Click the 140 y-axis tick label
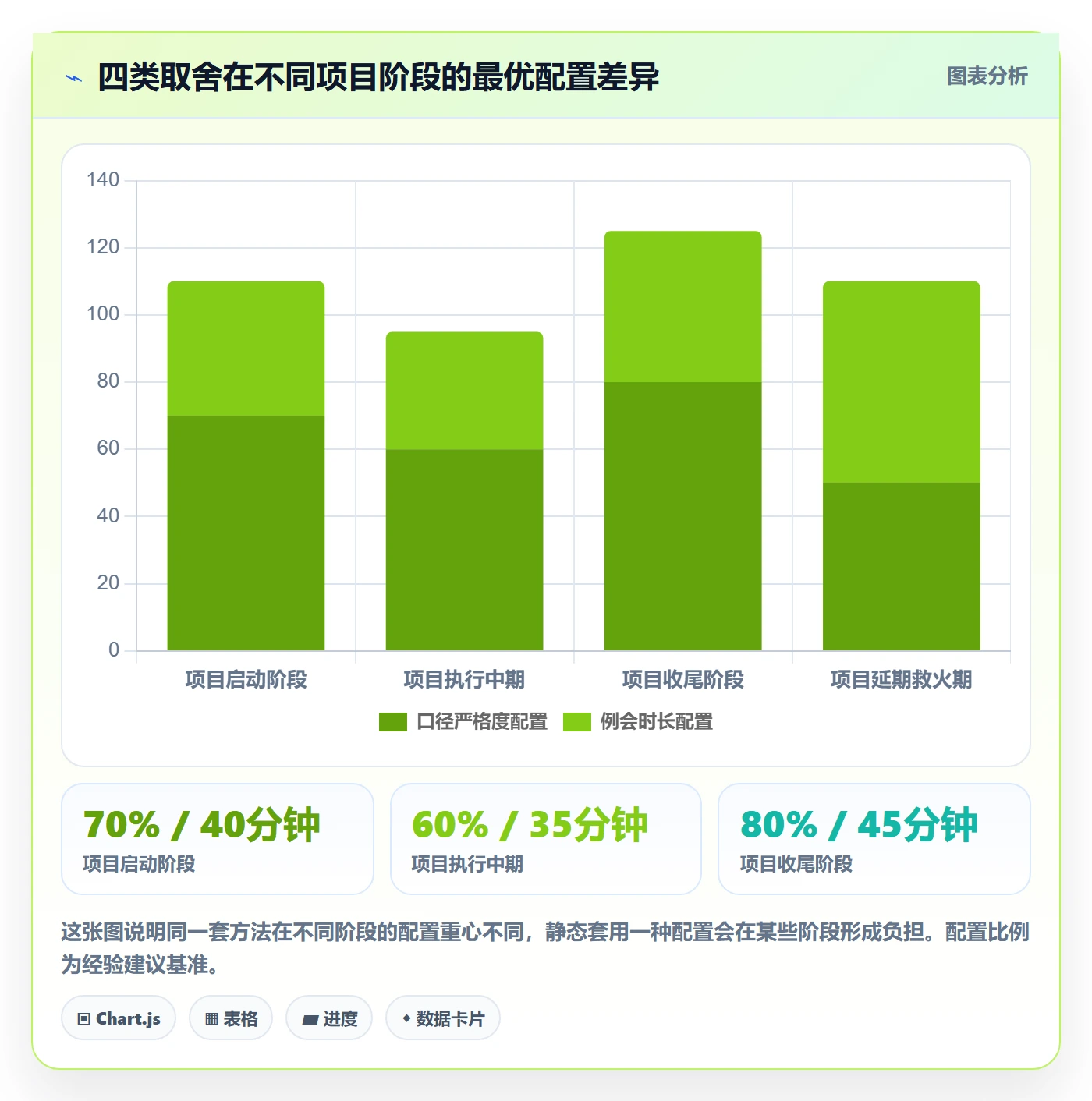The height and width of the screenshot is (1101, 1092). point(103,180)
